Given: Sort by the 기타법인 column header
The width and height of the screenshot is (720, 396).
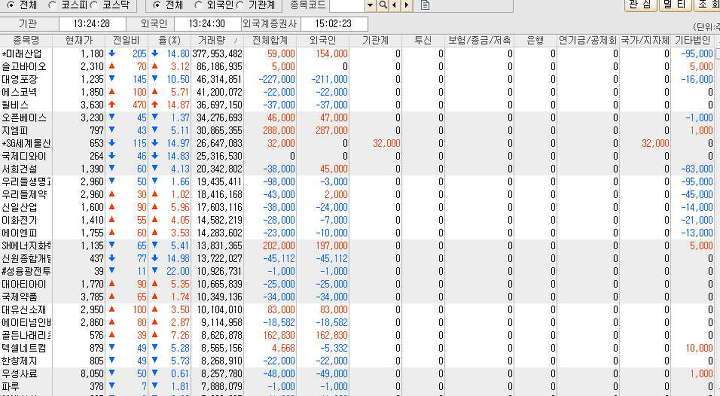Looking at the screenshot, I should click(692, 40).
